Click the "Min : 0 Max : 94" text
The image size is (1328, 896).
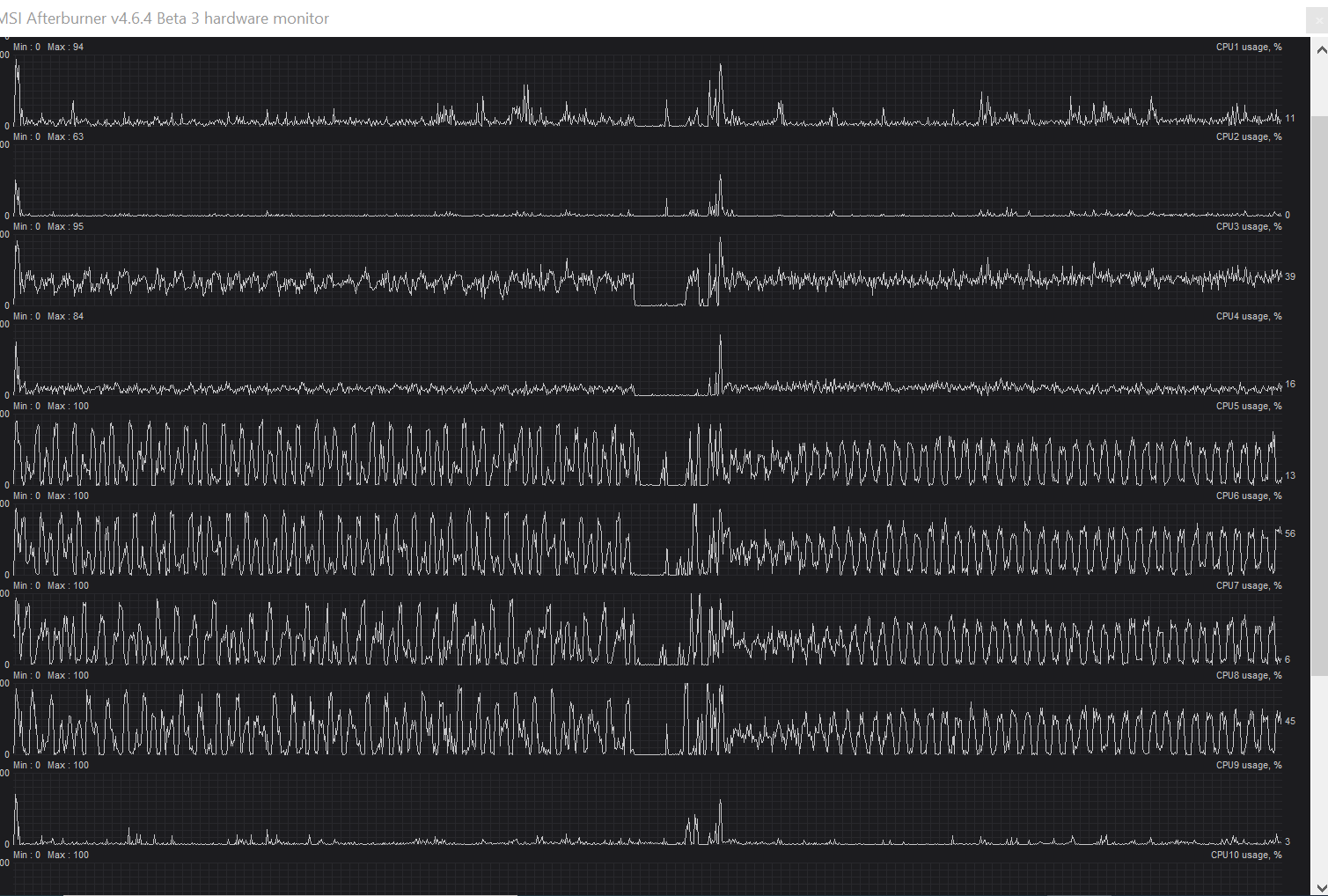click(x=48, y=48)
